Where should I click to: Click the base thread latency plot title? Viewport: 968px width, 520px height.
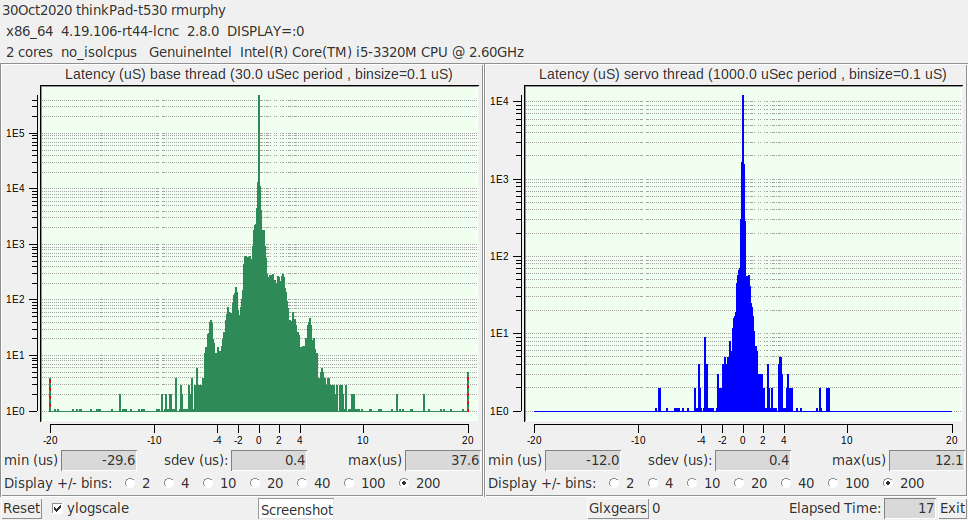259,74
